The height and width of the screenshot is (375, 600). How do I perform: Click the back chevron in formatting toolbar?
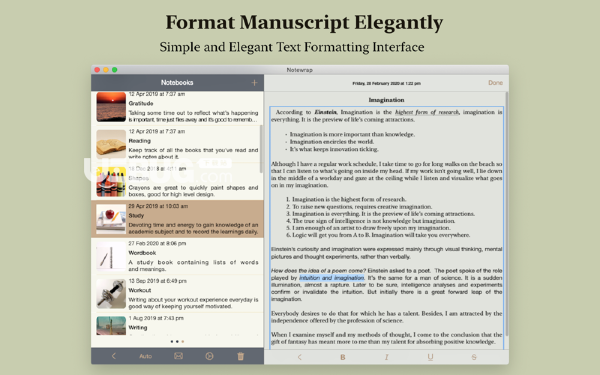tap(300, 357)
